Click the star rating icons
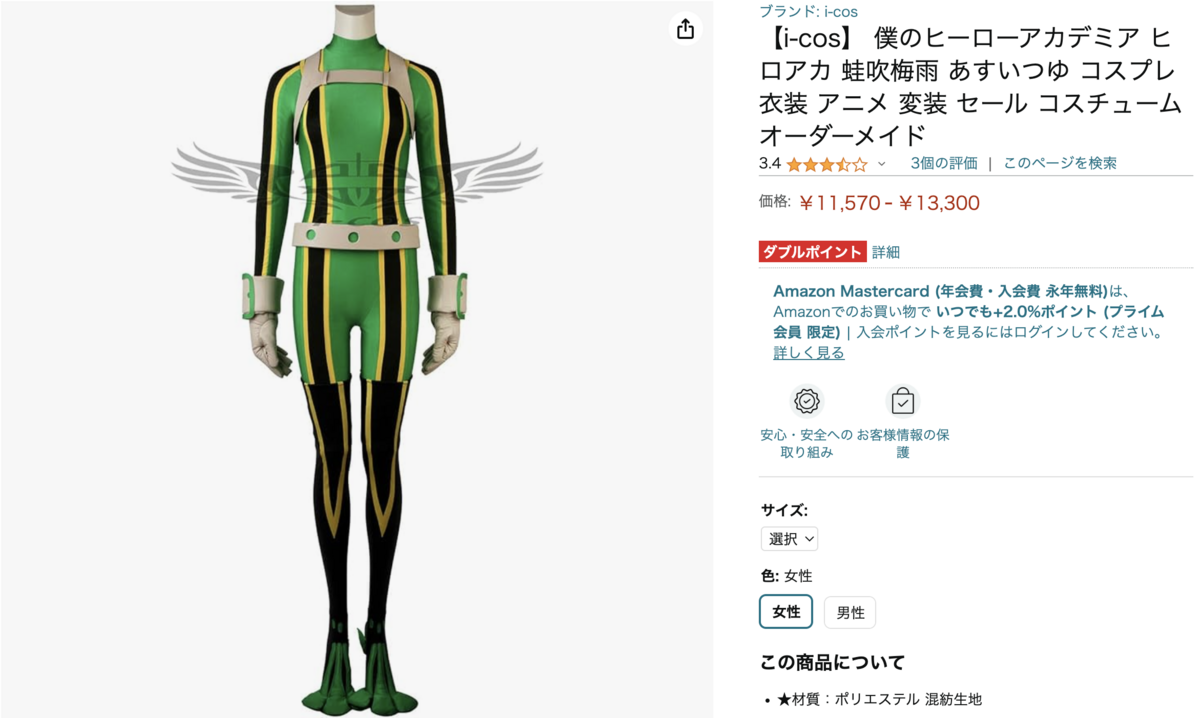 [827, 164]
